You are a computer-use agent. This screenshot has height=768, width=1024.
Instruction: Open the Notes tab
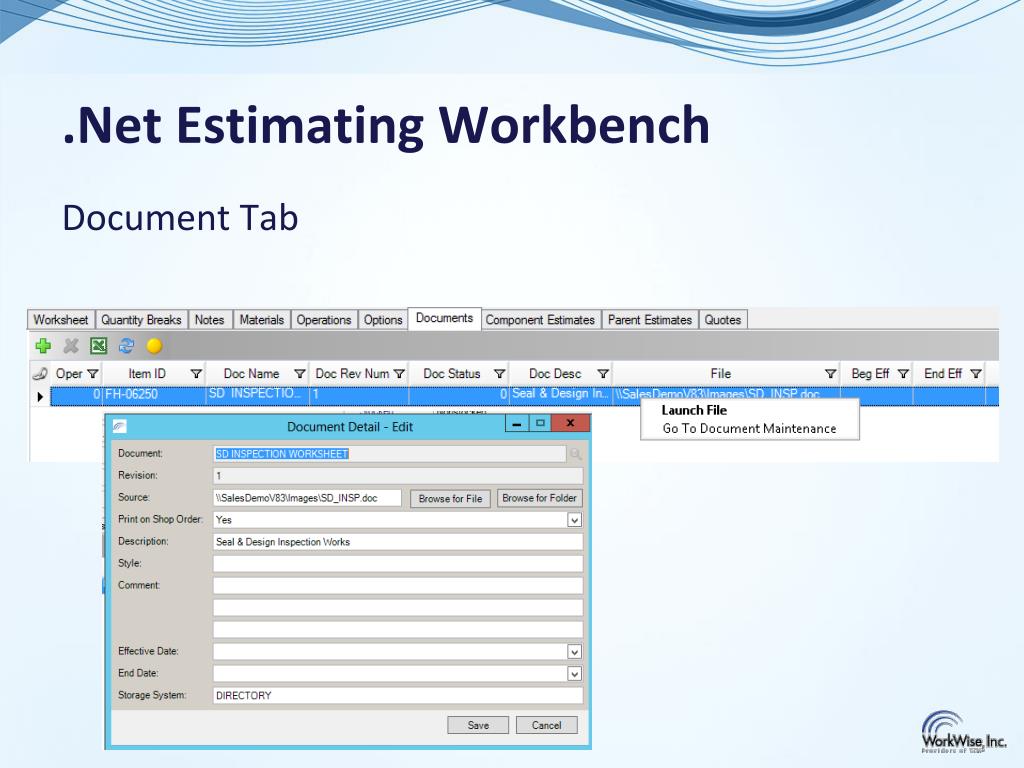click(210, 320)
